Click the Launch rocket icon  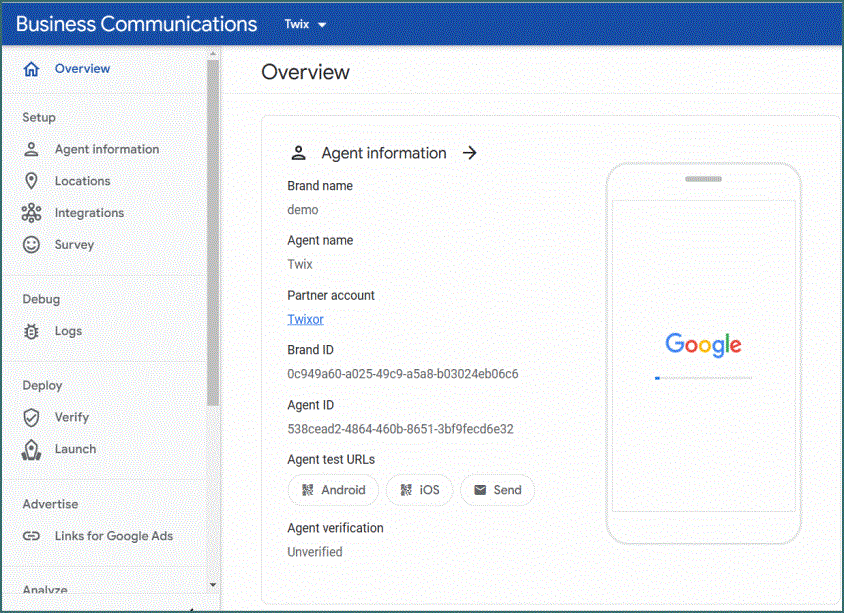click(31, 449)
